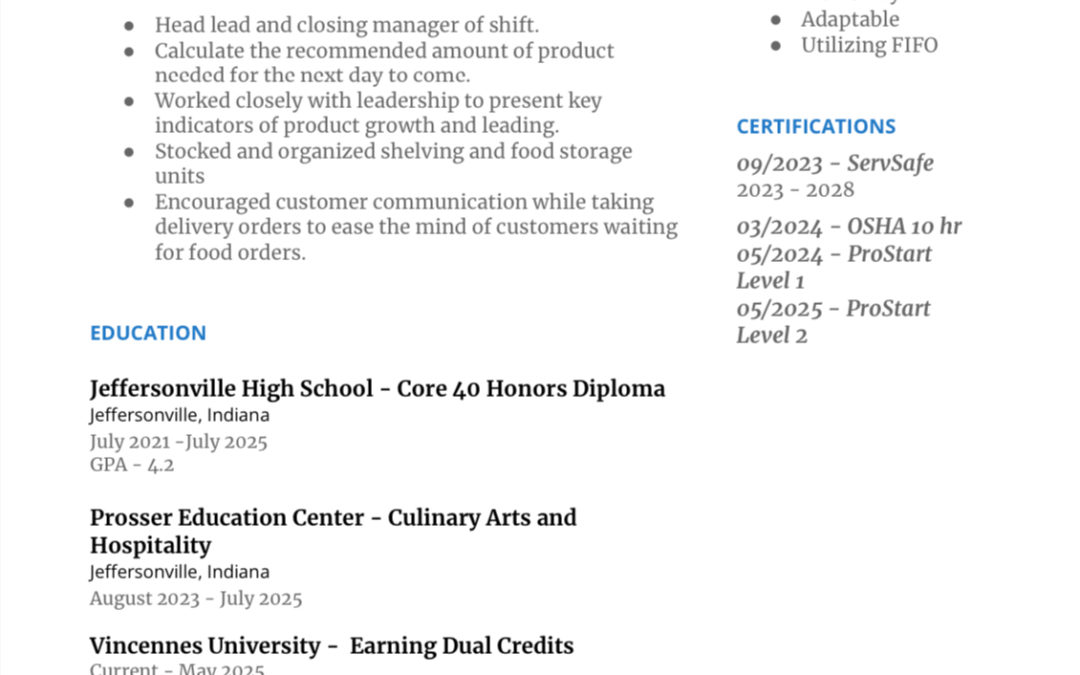Click the Prosser Education Center heading
Screen dimensions: 1080x675
[x=333, y=518]
